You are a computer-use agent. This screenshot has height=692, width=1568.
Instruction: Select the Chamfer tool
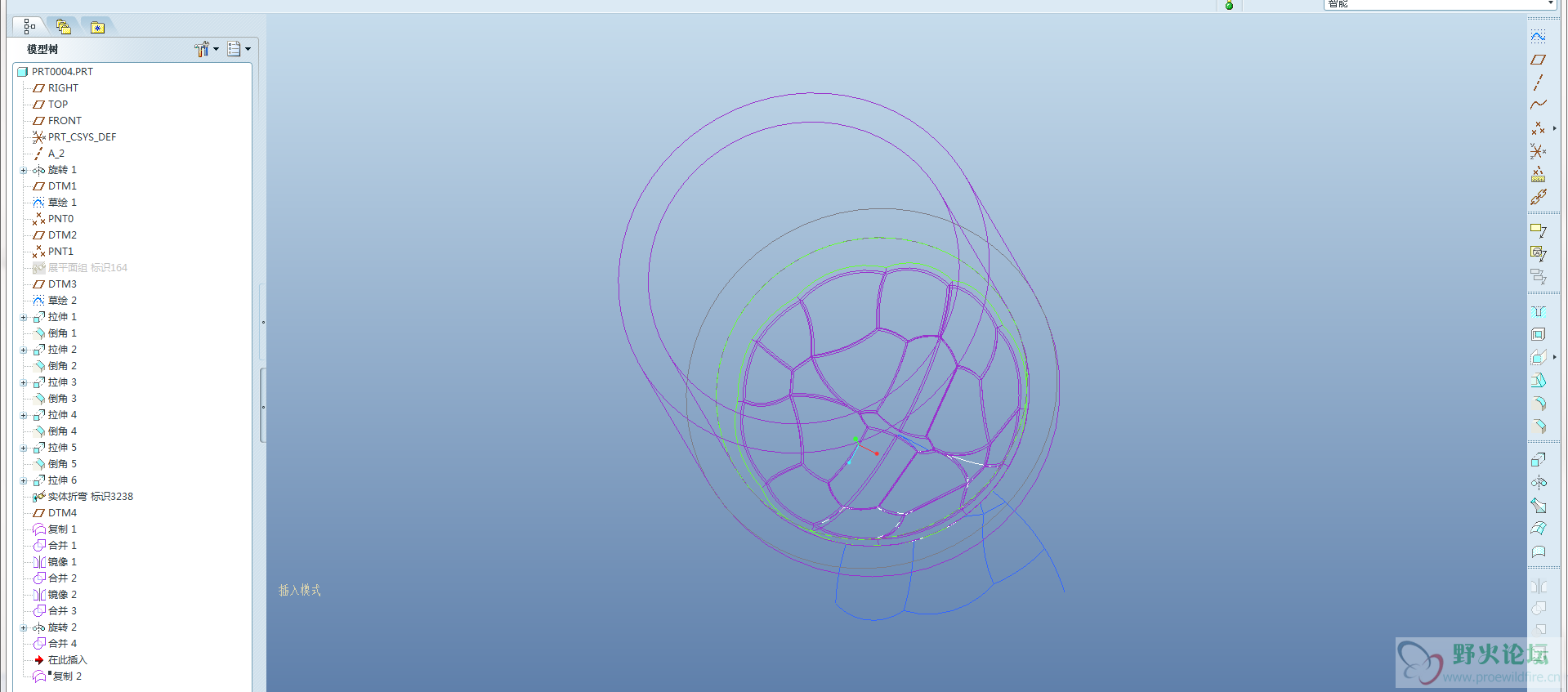(1538, 426)
